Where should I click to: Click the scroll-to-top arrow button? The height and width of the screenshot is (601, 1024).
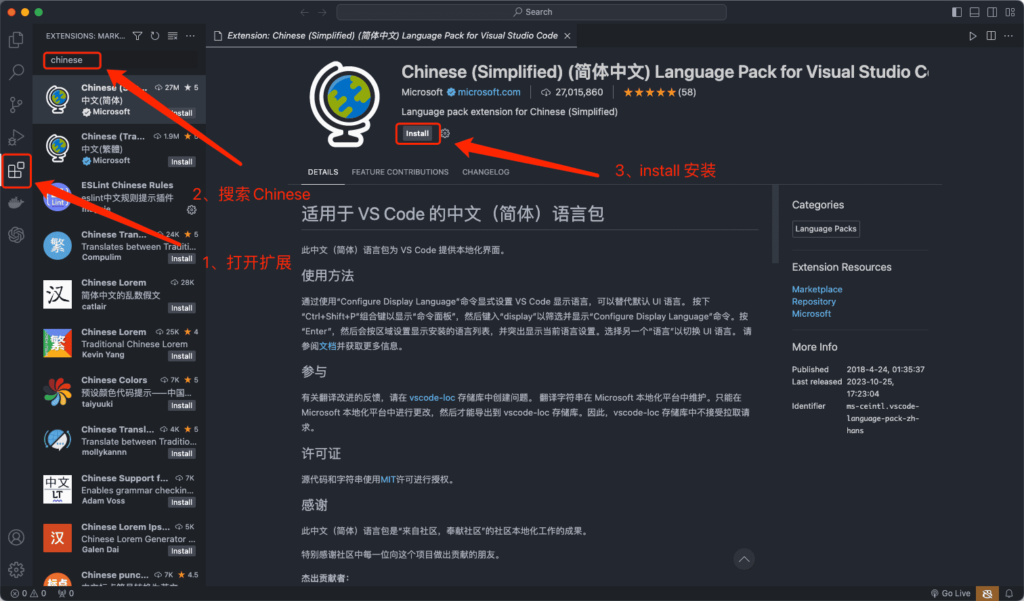(x=743, y=559)
